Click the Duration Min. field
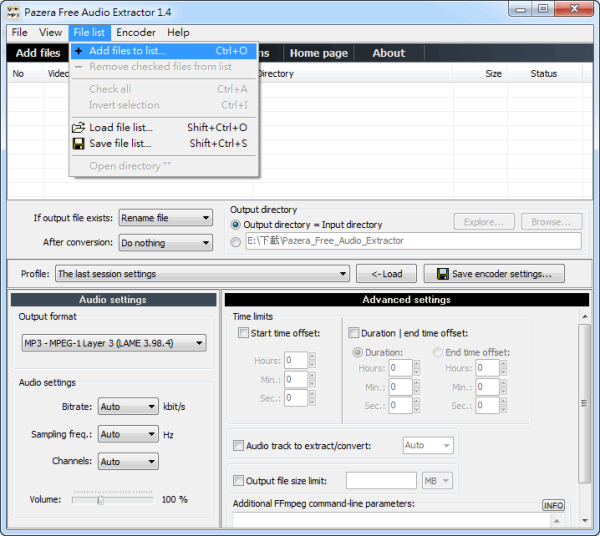This screenshot has height=536, width=600. click(x=401, y=387)
